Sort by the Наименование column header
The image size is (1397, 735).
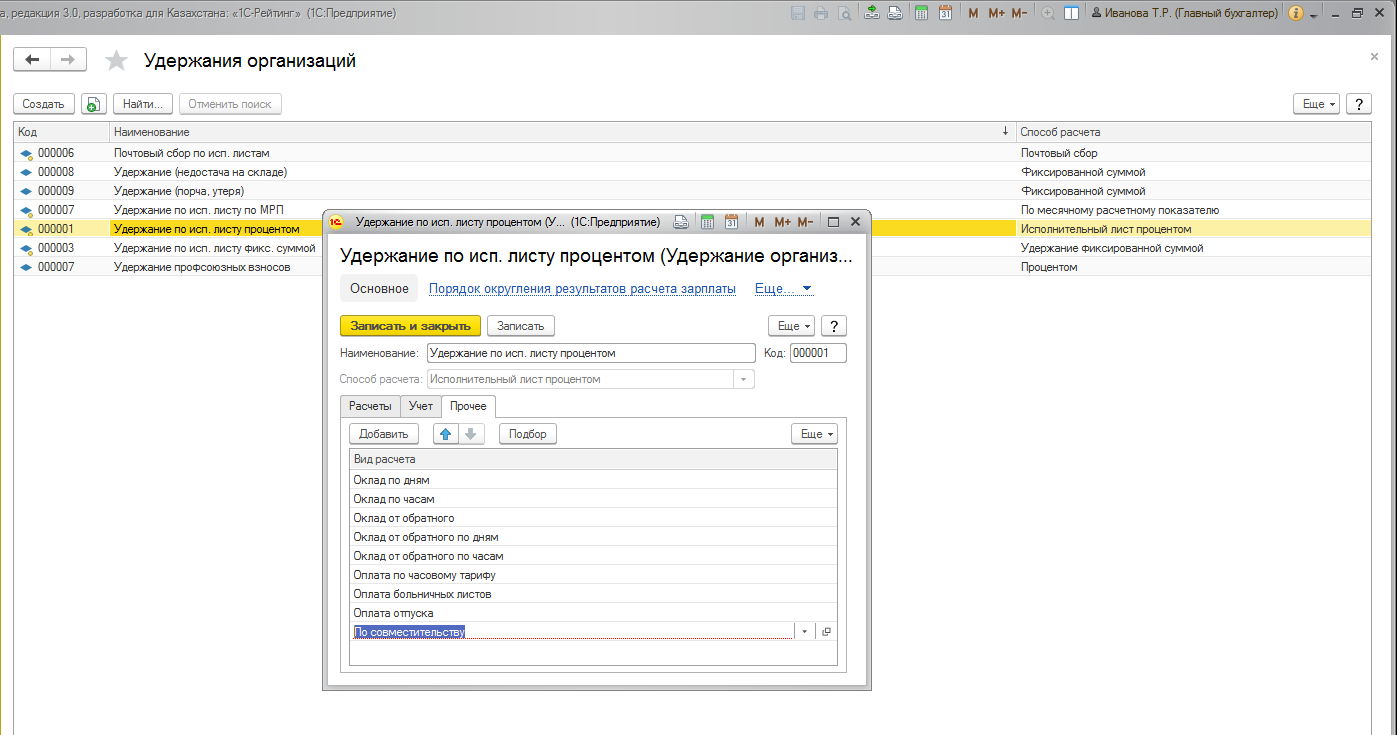click(x=561, y=132)
